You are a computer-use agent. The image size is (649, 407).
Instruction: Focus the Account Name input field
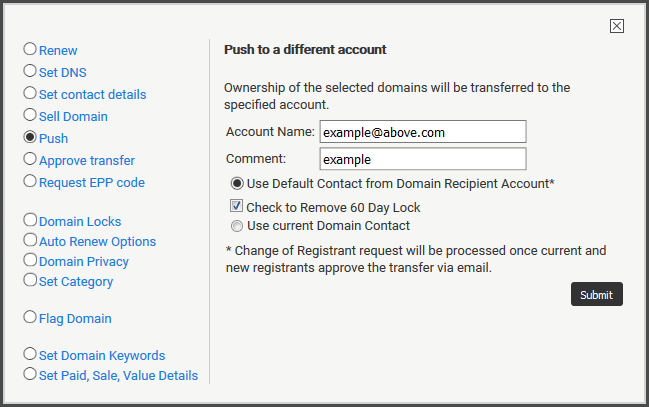point(423,132)
